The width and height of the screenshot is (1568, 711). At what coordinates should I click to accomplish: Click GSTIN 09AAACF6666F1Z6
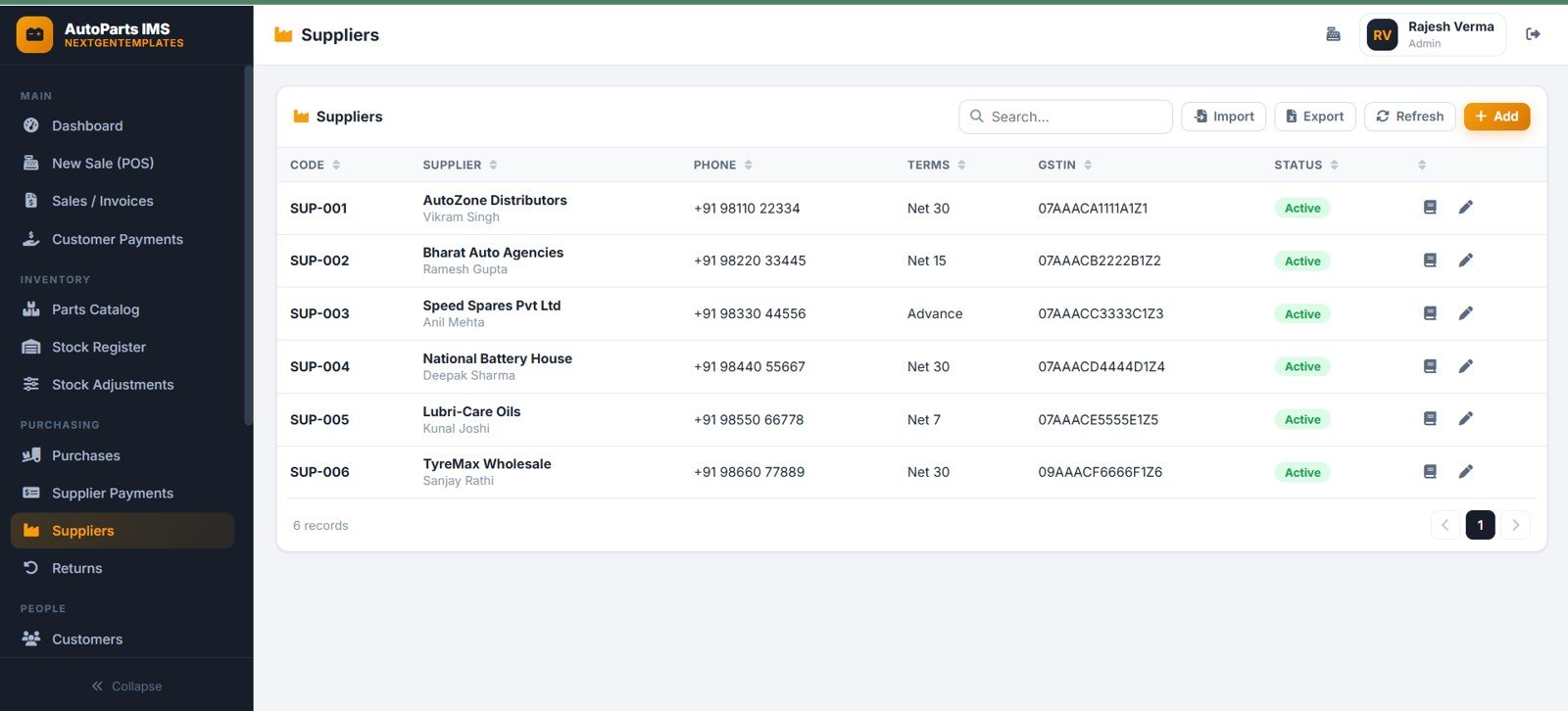click(1101, 472)
